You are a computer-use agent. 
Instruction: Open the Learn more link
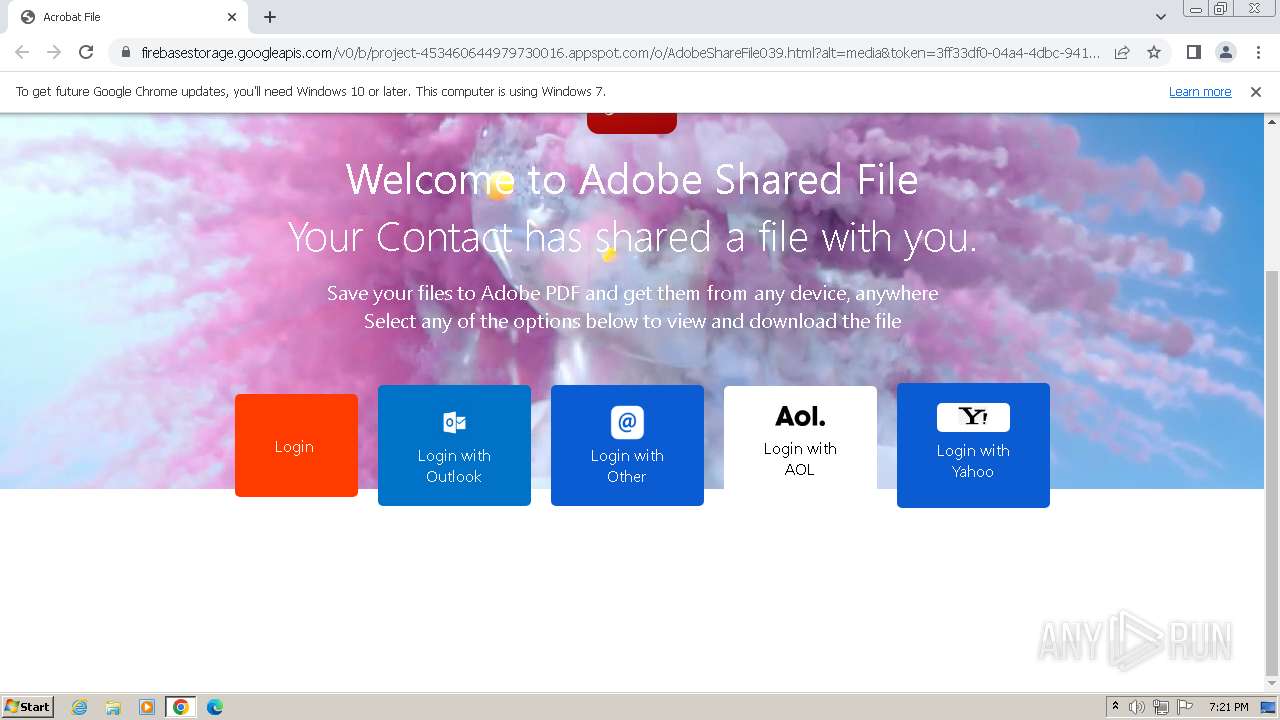click(x=1200, y=92)
